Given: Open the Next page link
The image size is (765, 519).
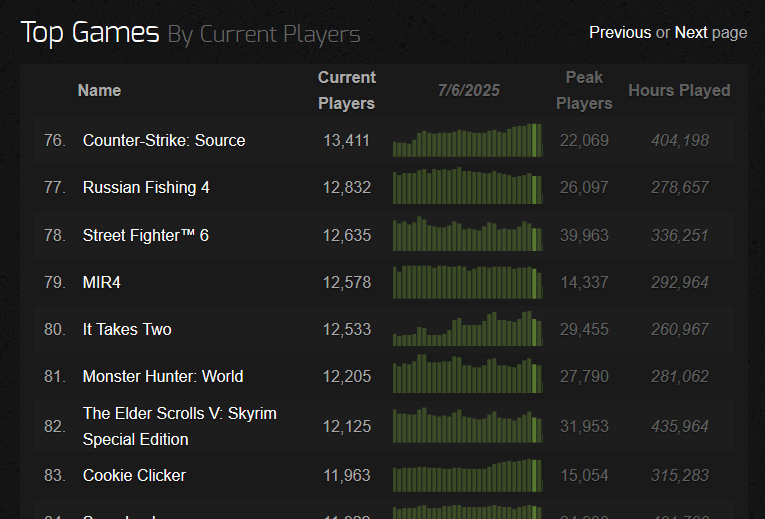Looking at the screenshot, I should point(691,33).
